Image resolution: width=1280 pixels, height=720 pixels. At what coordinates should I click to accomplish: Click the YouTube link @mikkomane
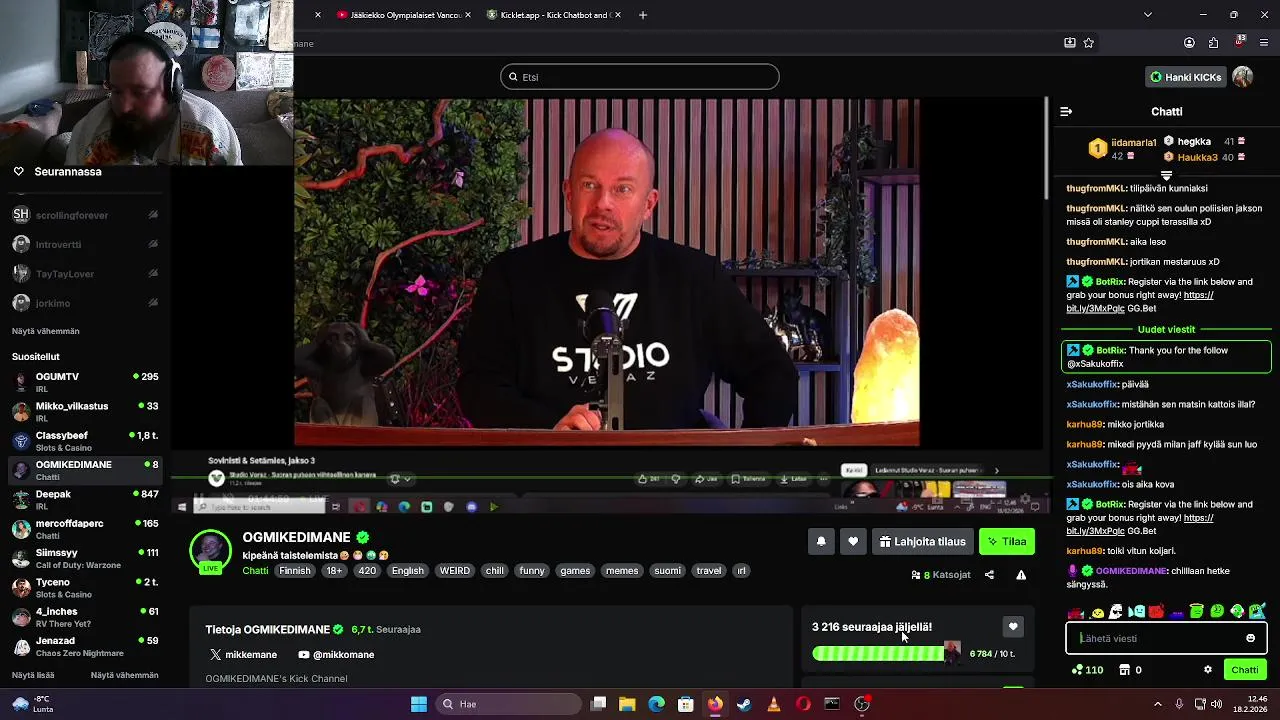click(x=336, y=655)
